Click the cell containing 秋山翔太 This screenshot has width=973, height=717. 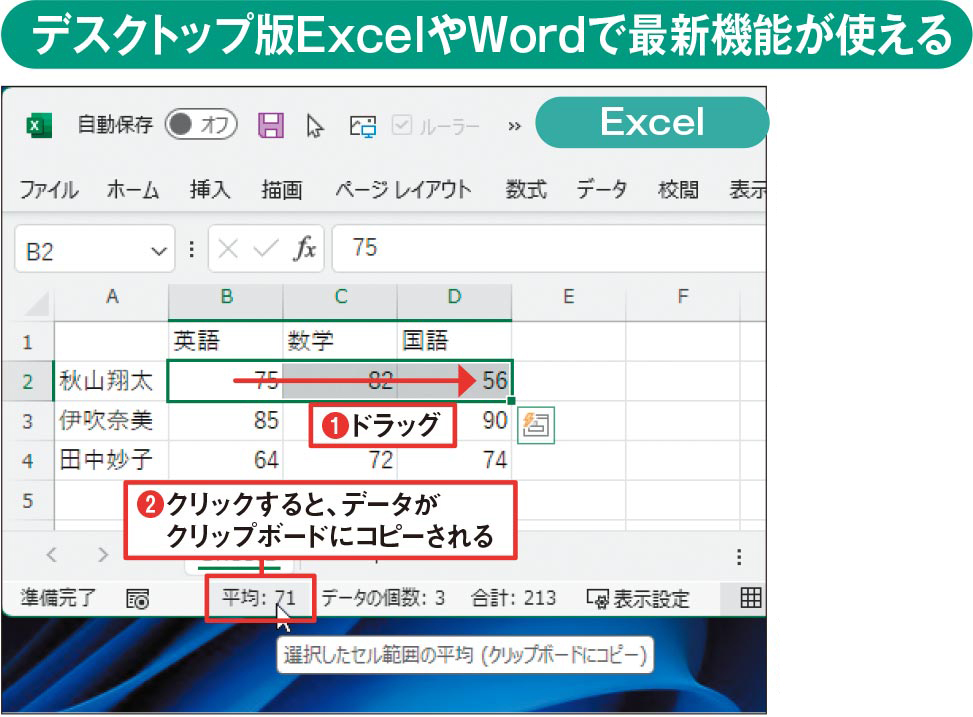coord(112,381)
